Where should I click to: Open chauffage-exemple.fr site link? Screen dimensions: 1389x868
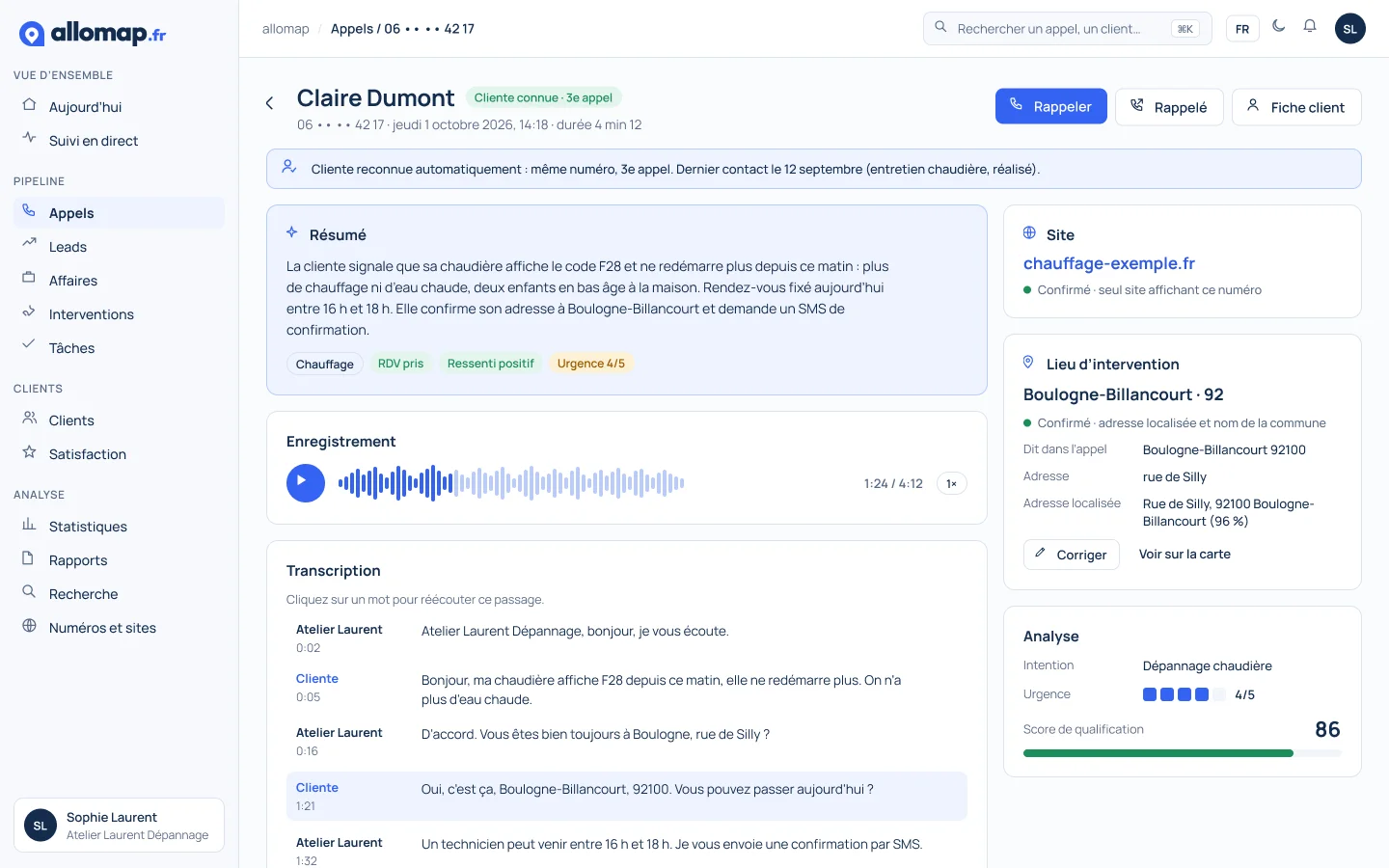click(1109, 263)
